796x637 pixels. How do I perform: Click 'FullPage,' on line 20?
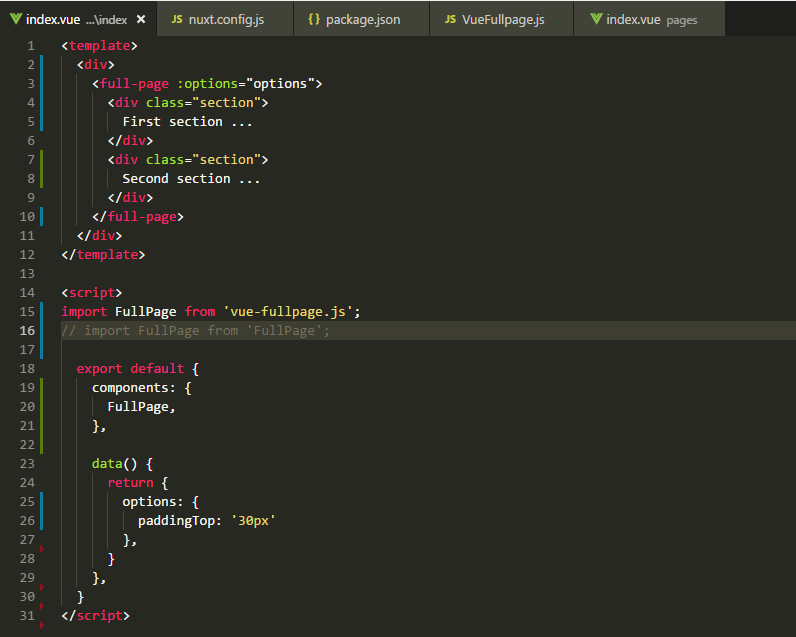[141, 407]
